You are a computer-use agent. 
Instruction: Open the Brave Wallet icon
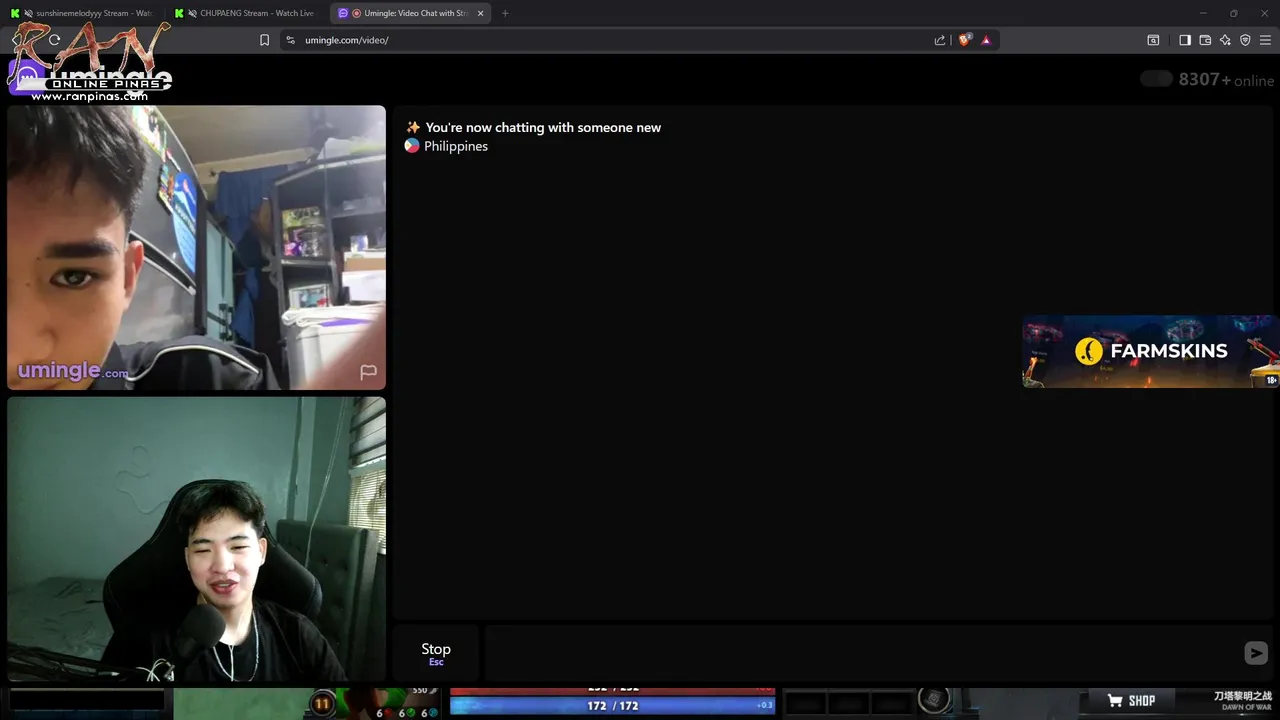tap(1205, 40)
